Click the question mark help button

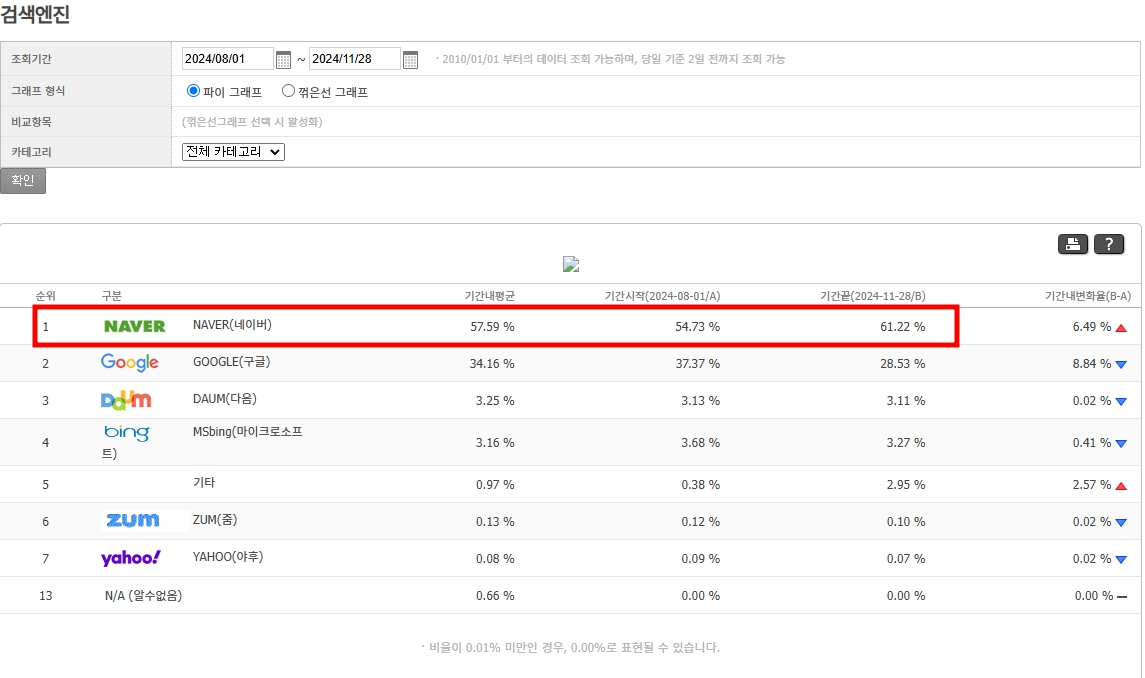pos(1108,244)
